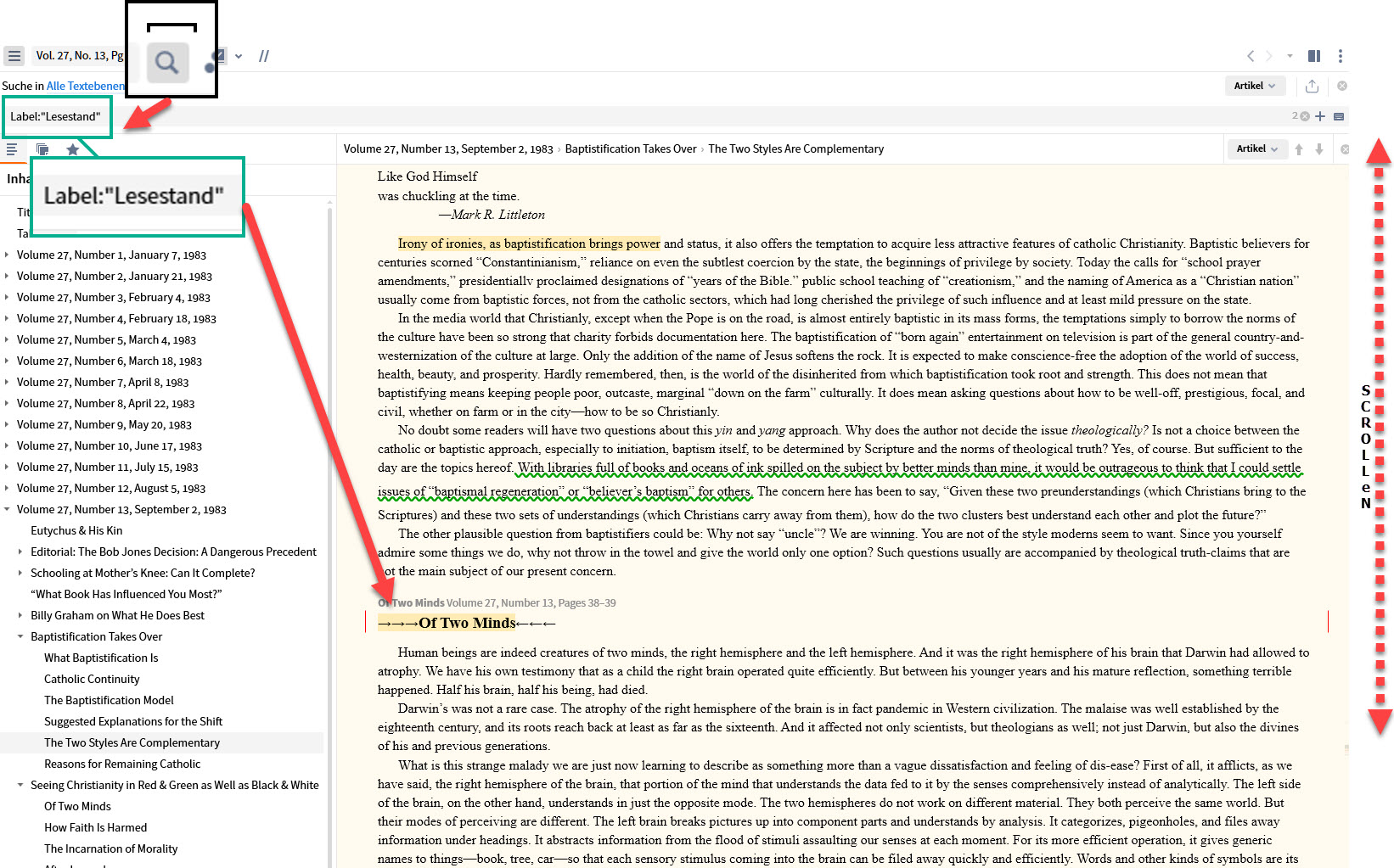Image resolution: width=1394 pixels, height=868 pixels.
Task: Clear the Label search query
Action: point(1305,116)
